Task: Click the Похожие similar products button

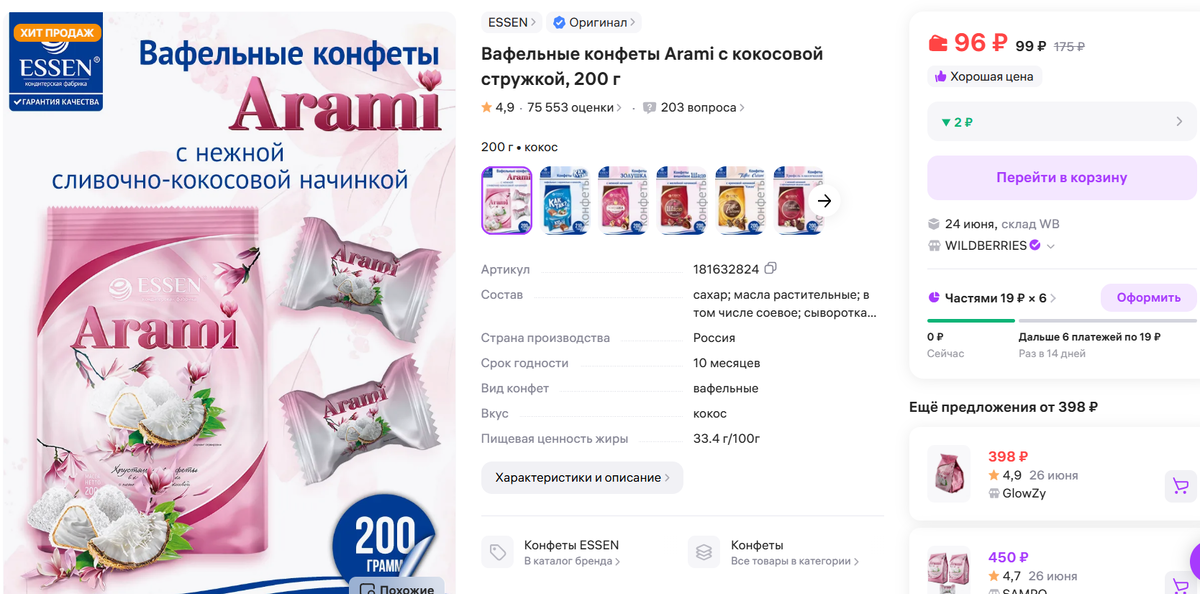Action: tap(397, 587)
